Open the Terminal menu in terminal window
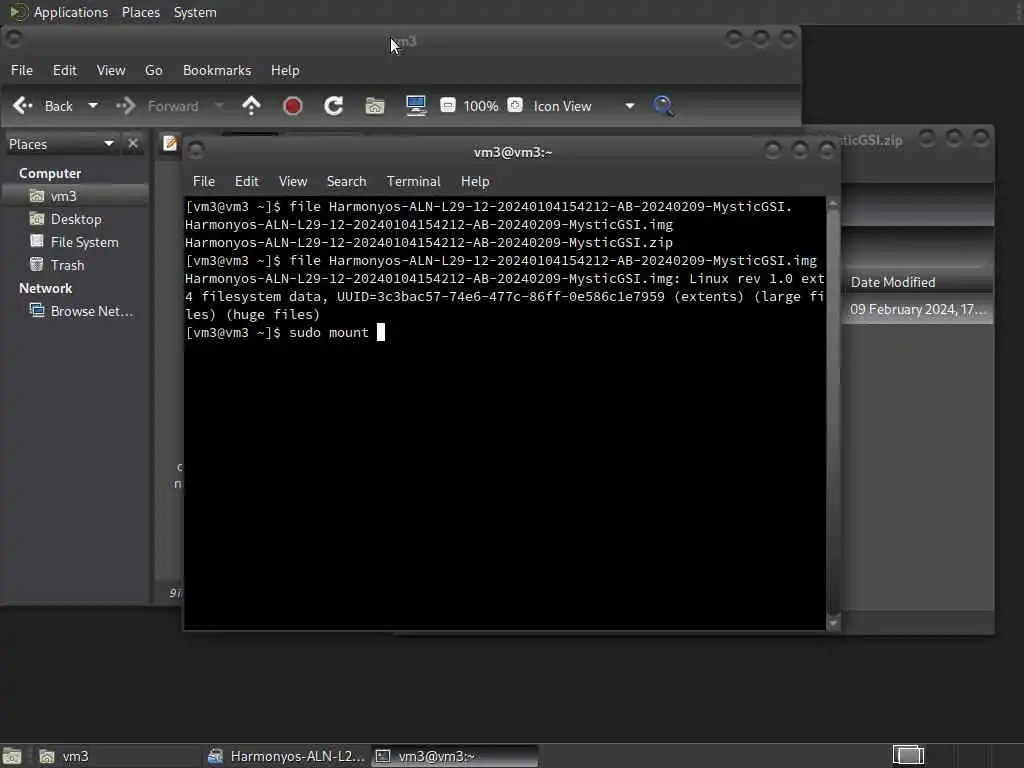 click(413, 181)
